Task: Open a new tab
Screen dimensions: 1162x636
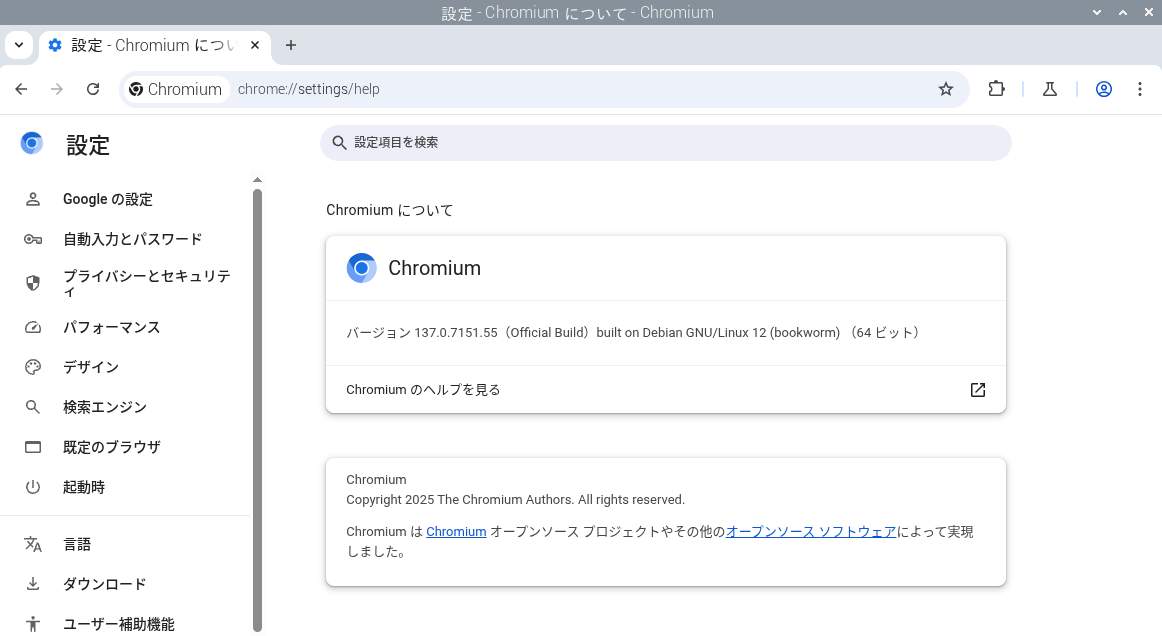Action: tap(291, 45)
